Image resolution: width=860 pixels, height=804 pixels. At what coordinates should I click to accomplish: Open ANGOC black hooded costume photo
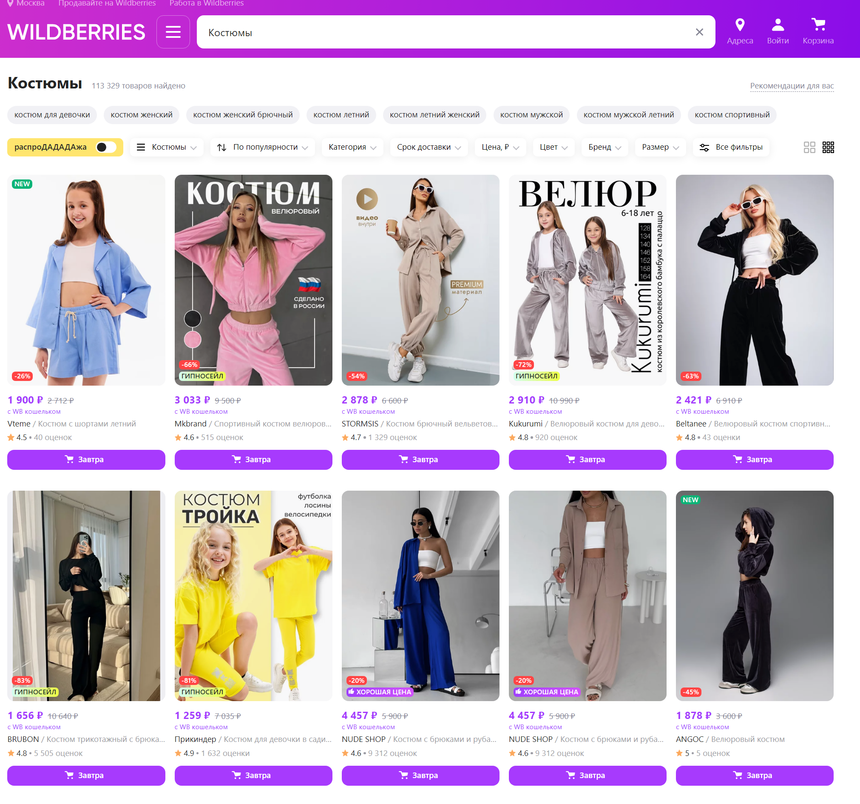tap(755, 596)
